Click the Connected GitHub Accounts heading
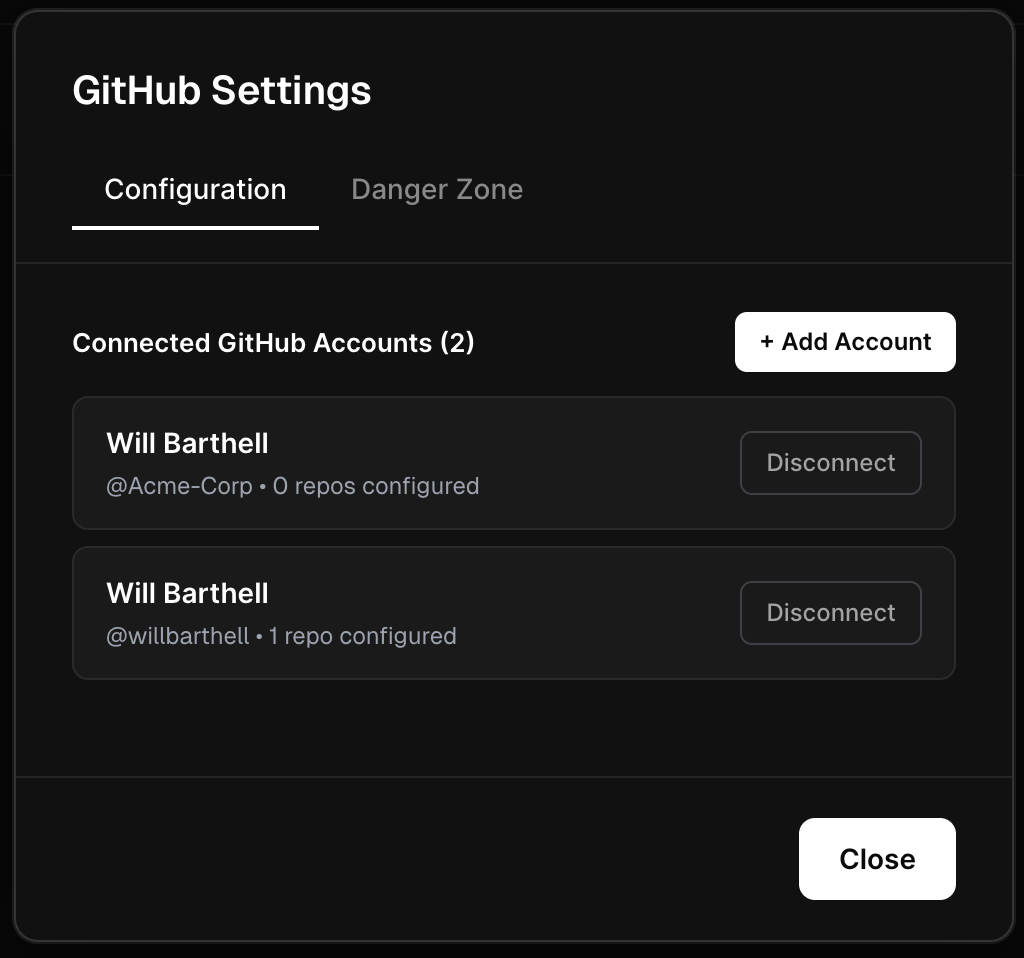The width and height of the screenshot is (1024, 958). pos(273,342)
